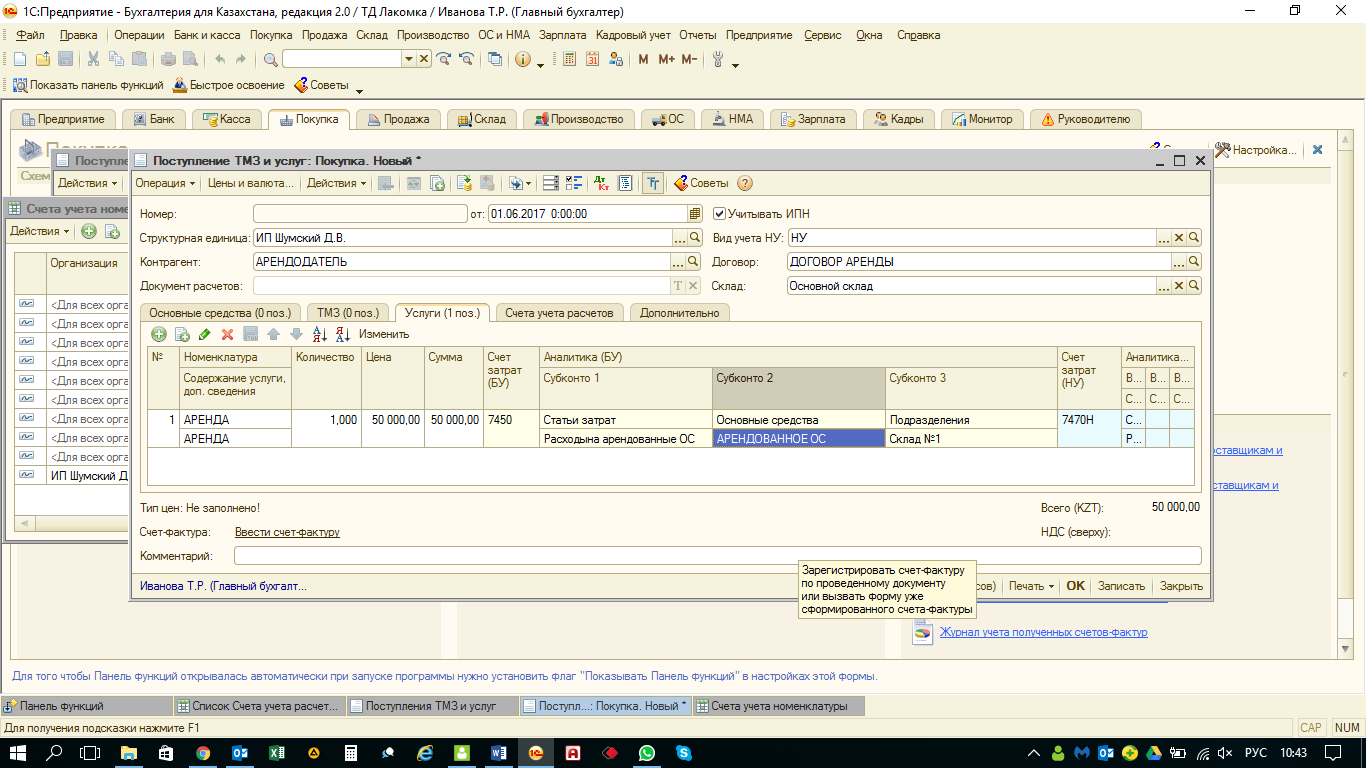This screenshot has width=1366, height=768.
Task: Click the wrench tools icon in main toolbar
Action: (x=717, y=59)
